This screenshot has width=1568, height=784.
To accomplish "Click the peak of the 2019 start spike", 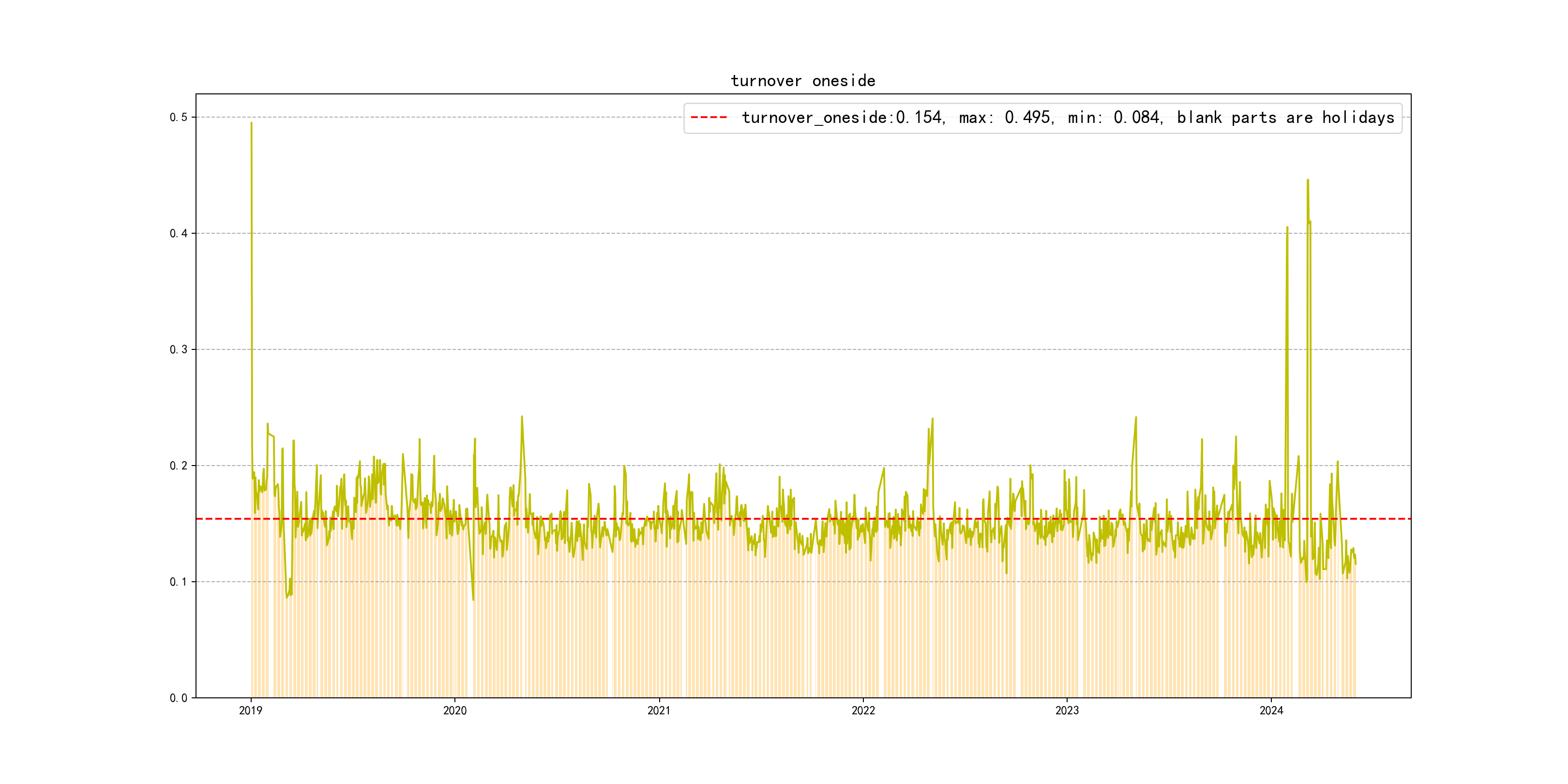I will [x=251, y=123].
